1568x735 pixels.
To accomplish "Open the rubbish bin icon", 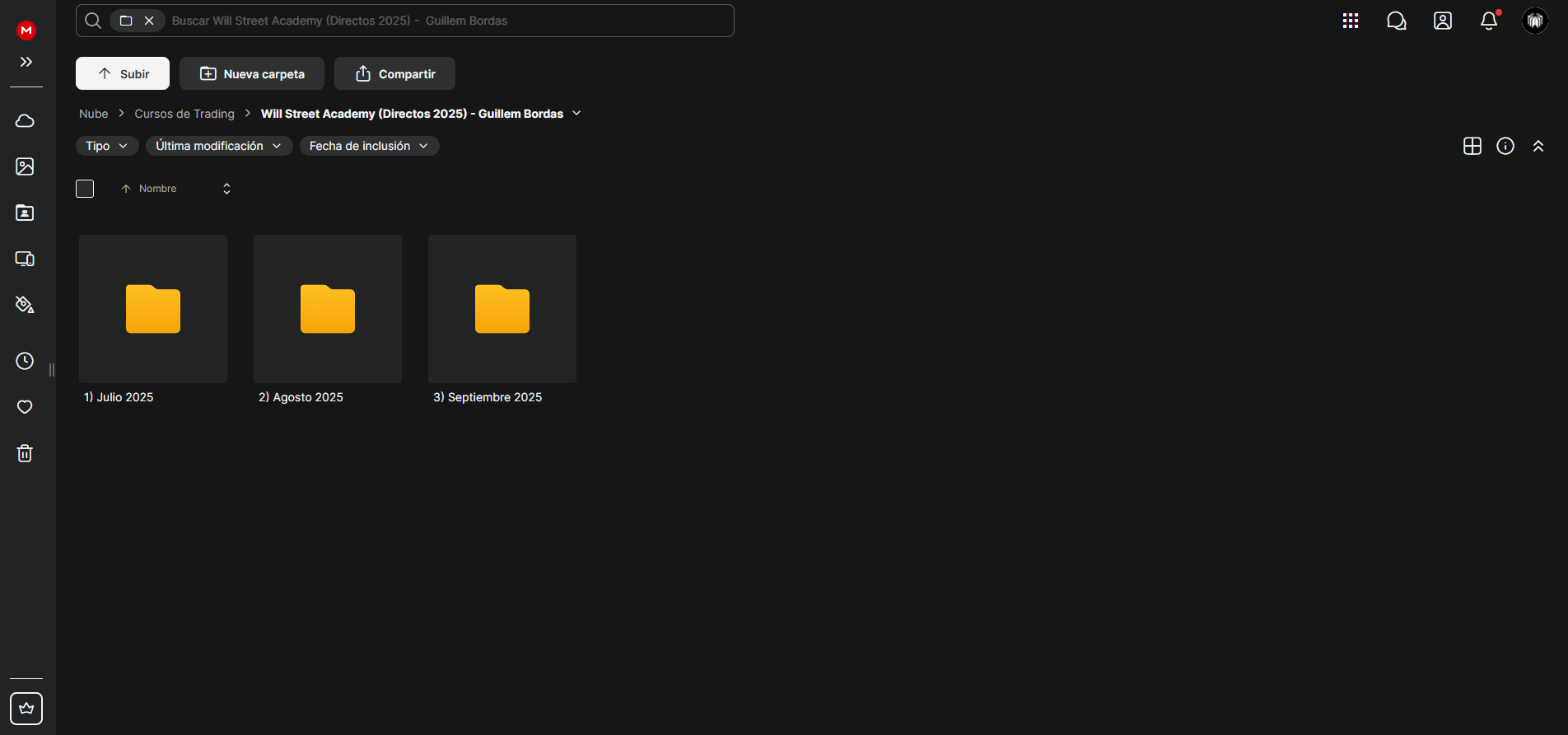I will (x=25, y=453).
